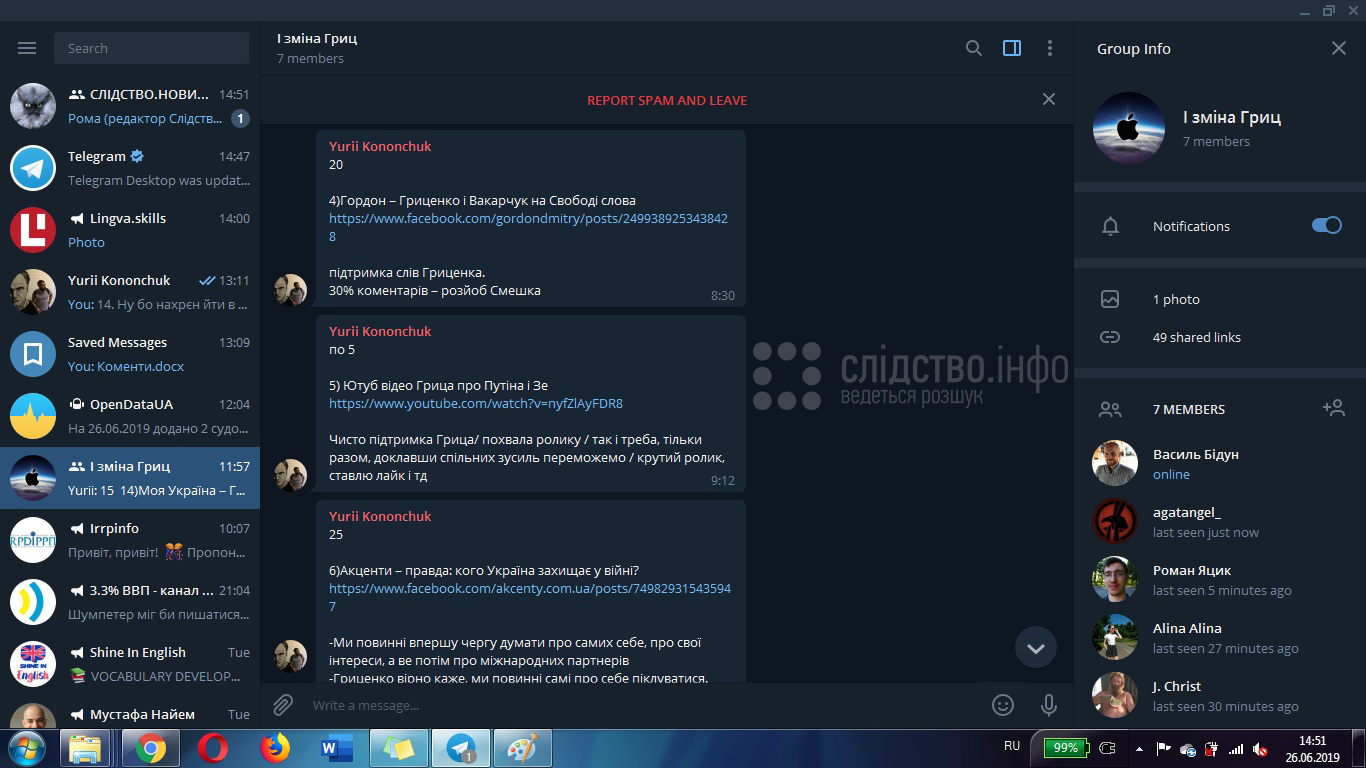Viewport: 1366px width, 768px height.
Task: Open Google Chrome from the taskbar
Action: [x=151, y=748]
